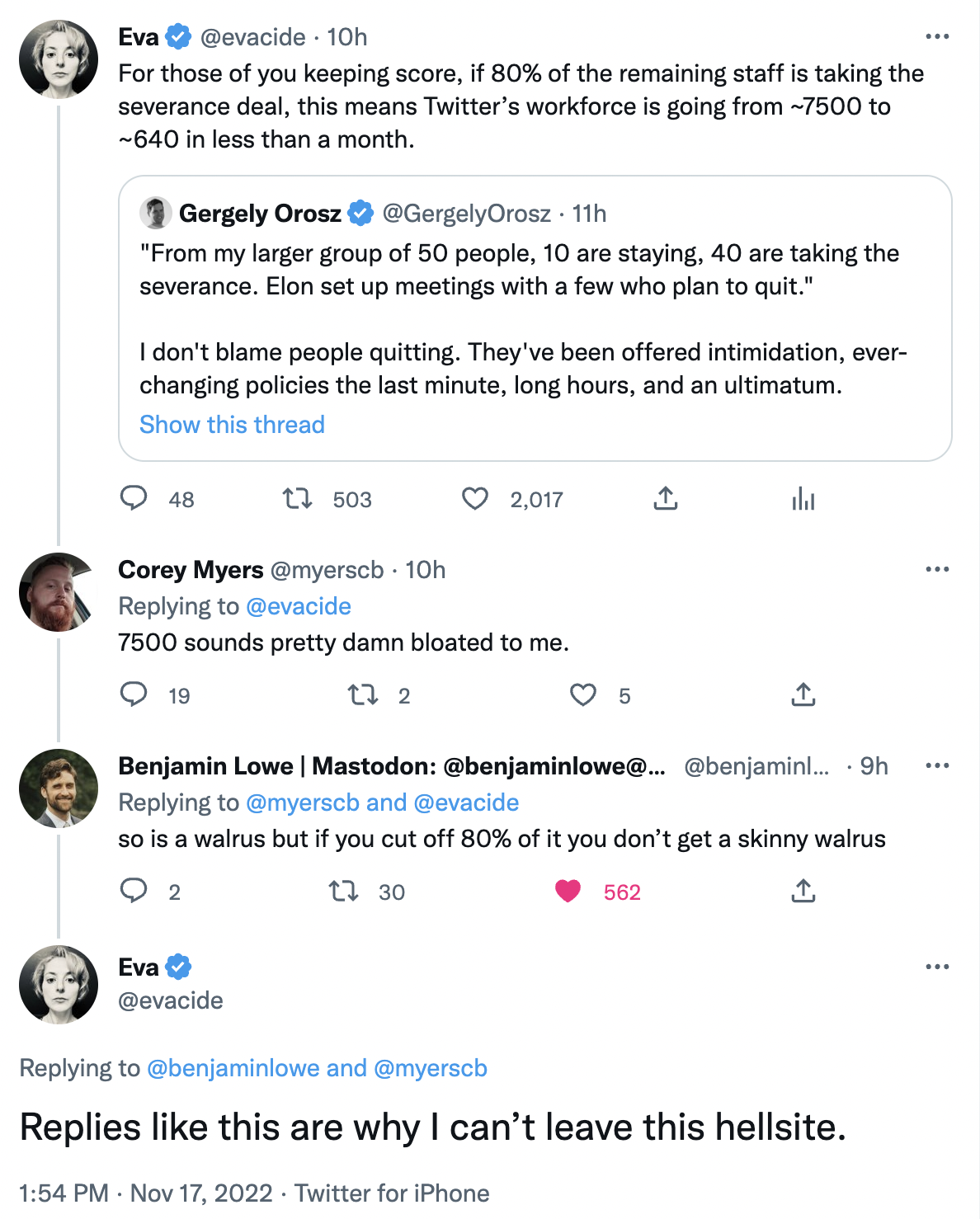Like Eva's tweet with 2,017 likes
The image size is (980, 1219).
click(474, 498)
